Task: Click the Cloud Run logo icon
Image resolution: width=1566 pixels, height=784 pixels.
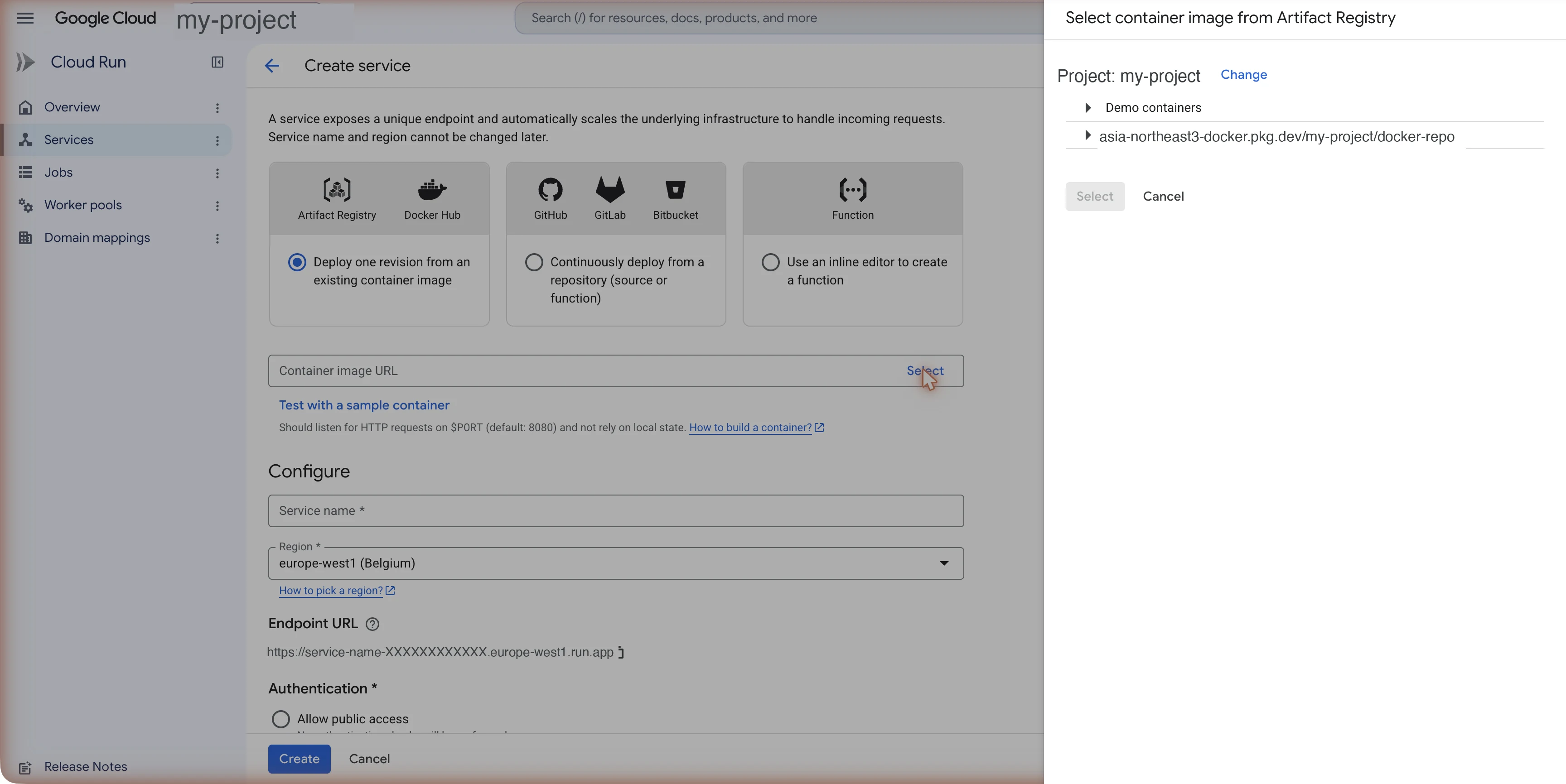Action: pyautogui.click(x=25, y=62)
